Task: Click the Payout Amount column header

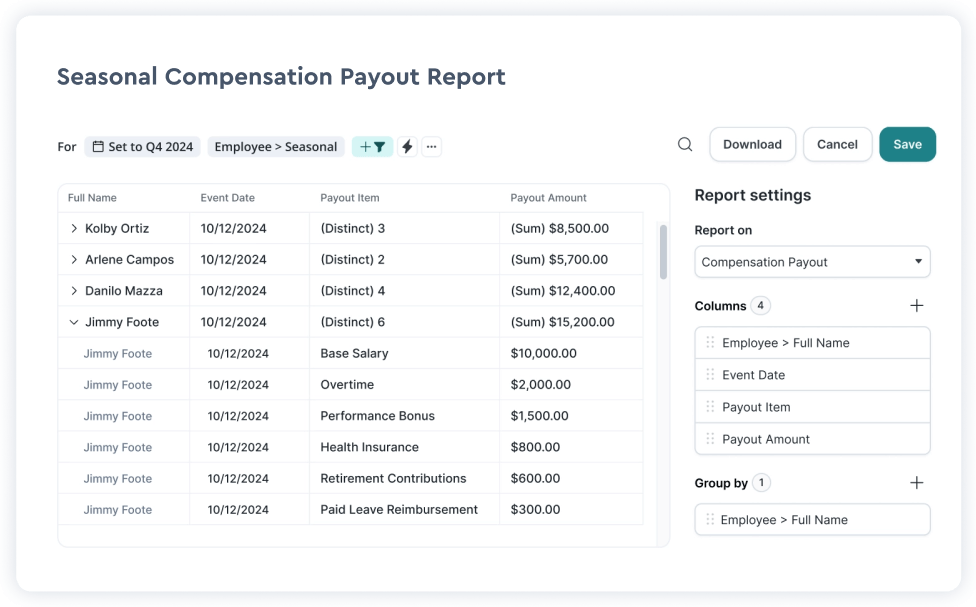Action: pos(548,198)
